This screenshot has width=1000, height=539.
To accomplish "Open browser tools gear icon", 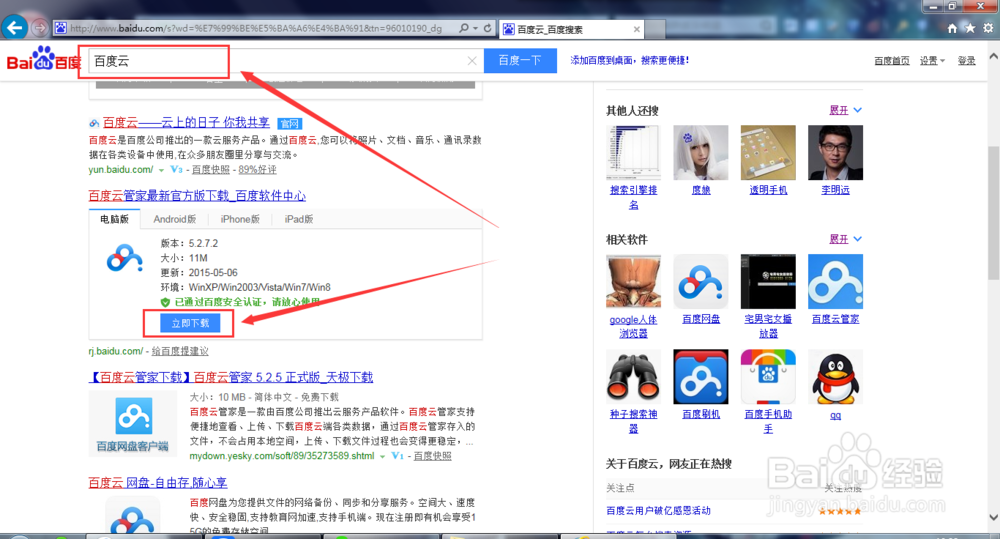I will point(988,28).
